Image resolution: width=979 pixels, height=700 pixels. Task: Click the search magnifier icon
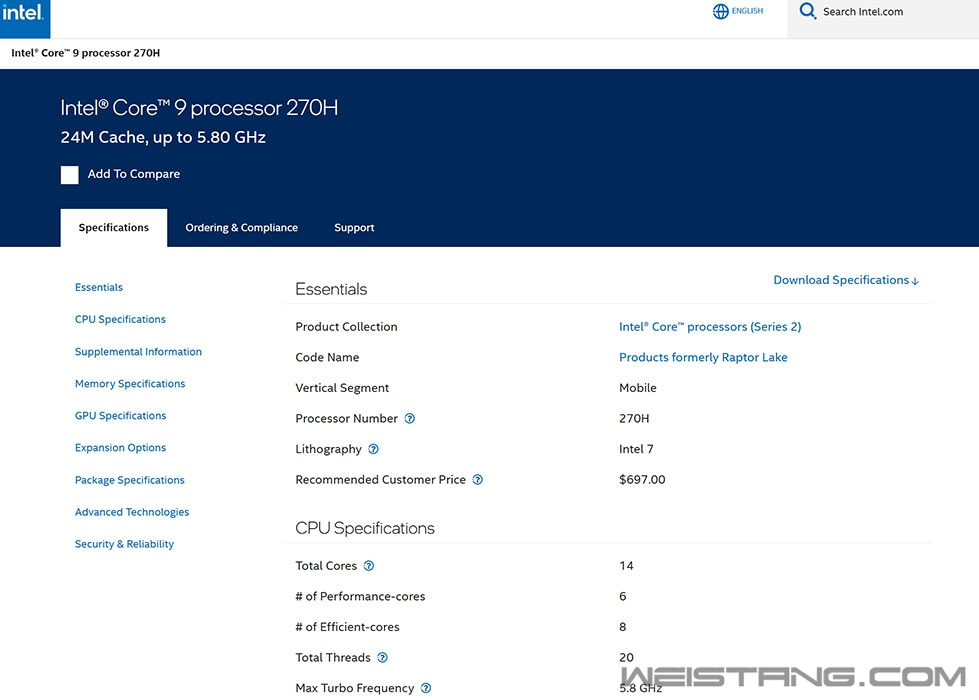807,11
